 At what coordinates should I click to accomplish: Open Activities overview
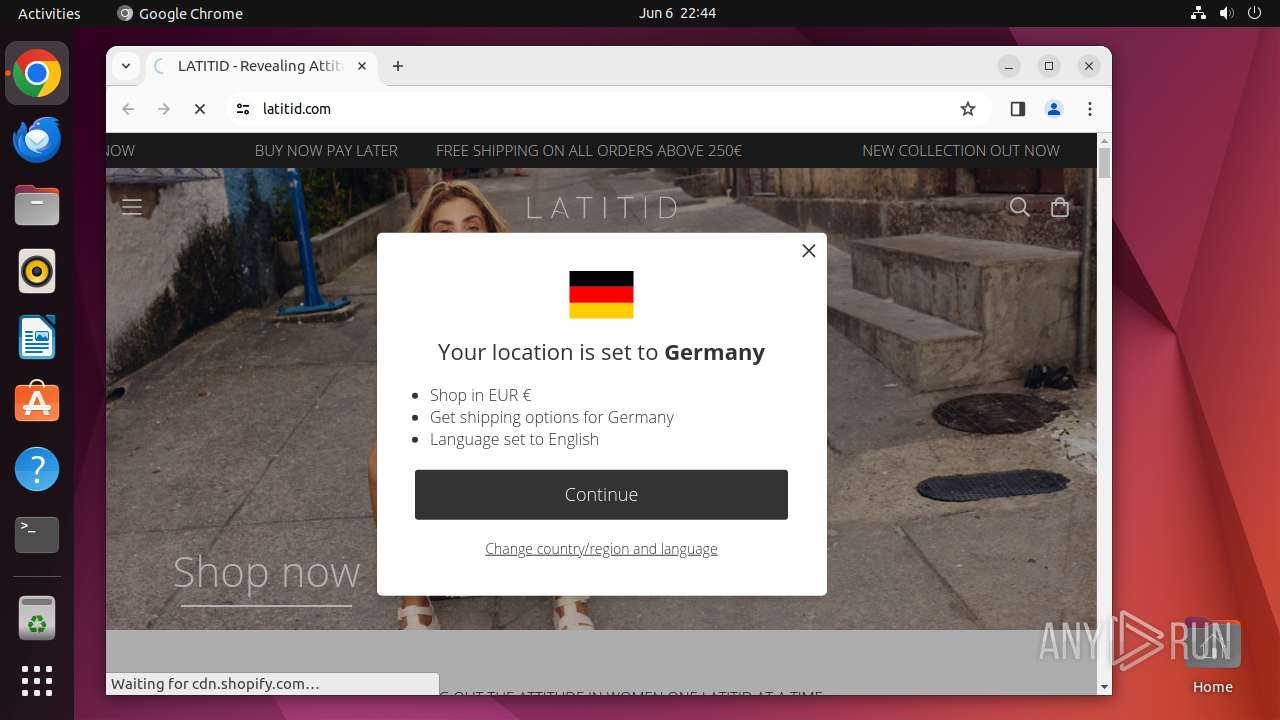tap(49, 13)
